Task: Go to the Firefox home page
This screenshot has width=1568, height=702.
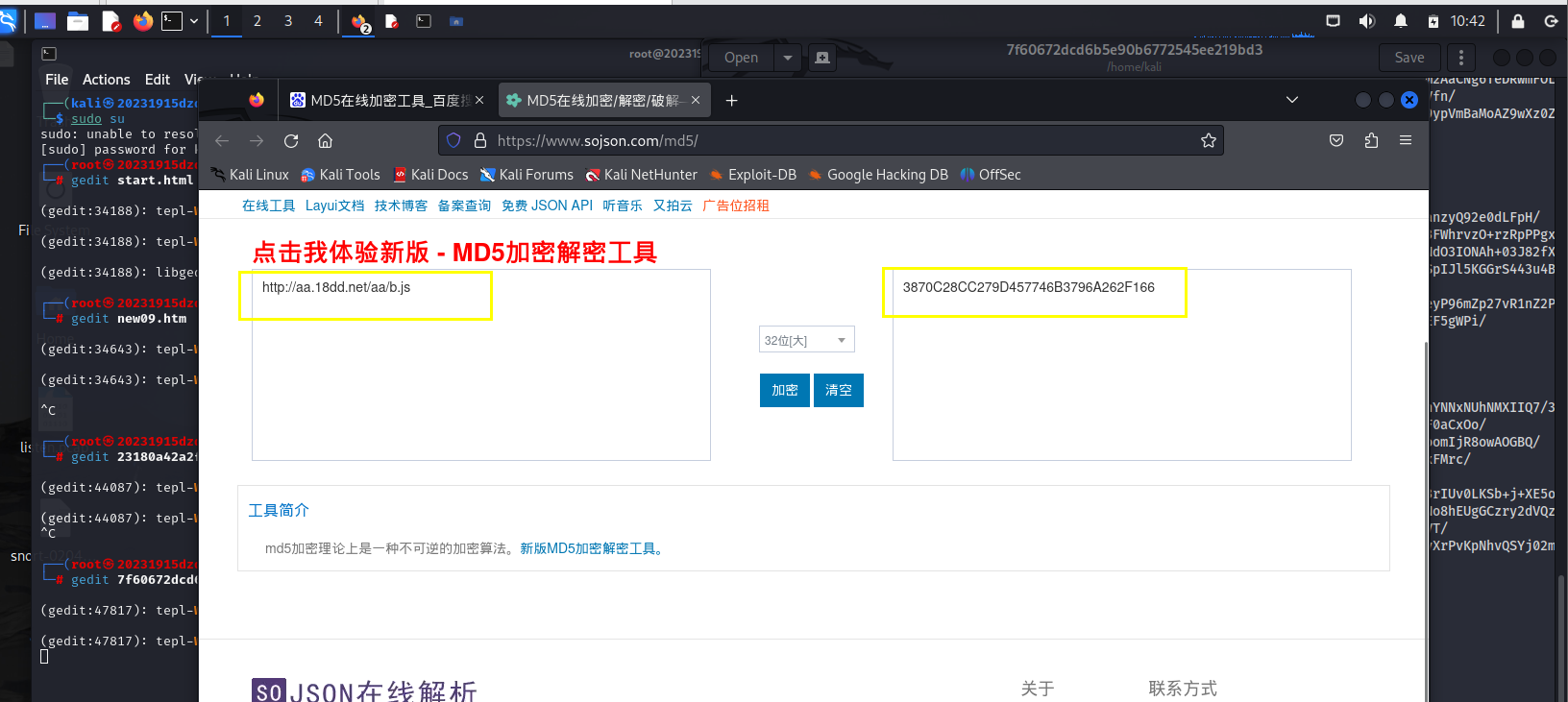Action: [x=326, y=141]
